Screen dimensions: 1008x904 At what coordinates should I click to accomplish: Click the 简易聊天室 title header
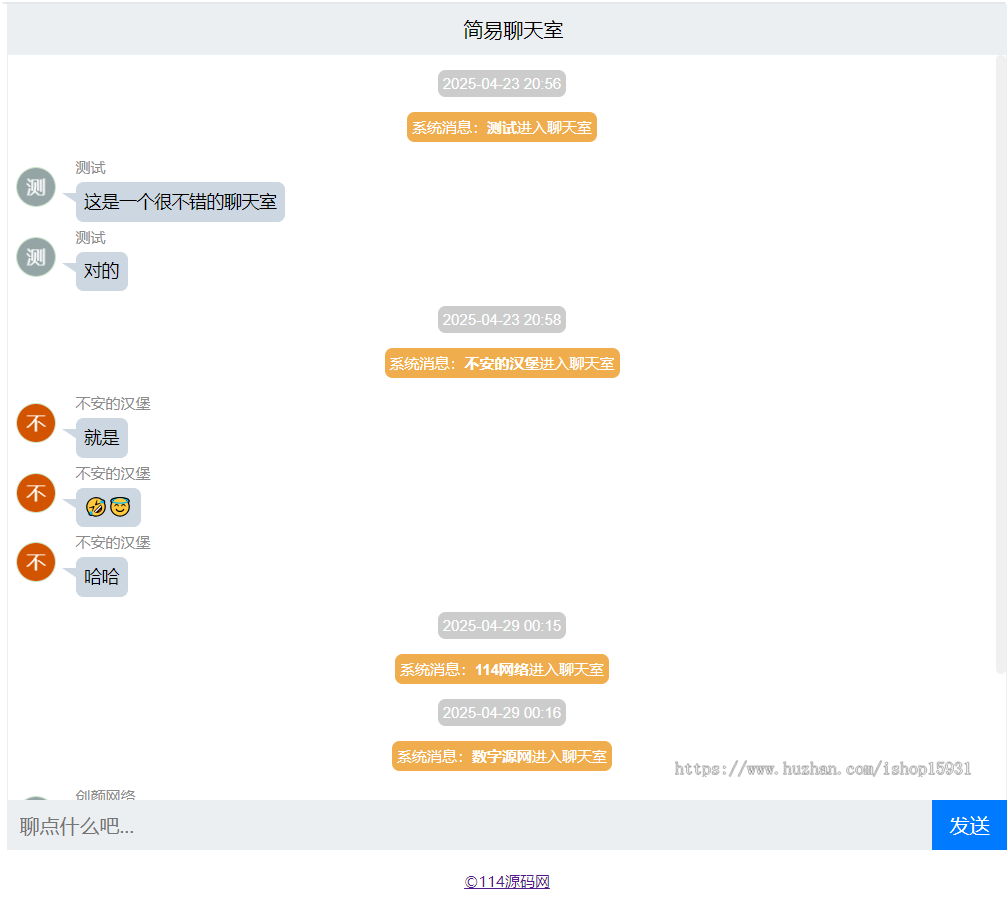[x=513, y=30]
